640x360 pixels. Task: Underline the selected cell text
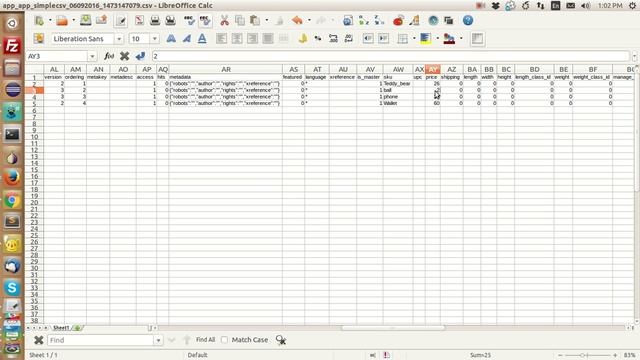(202, 39)
